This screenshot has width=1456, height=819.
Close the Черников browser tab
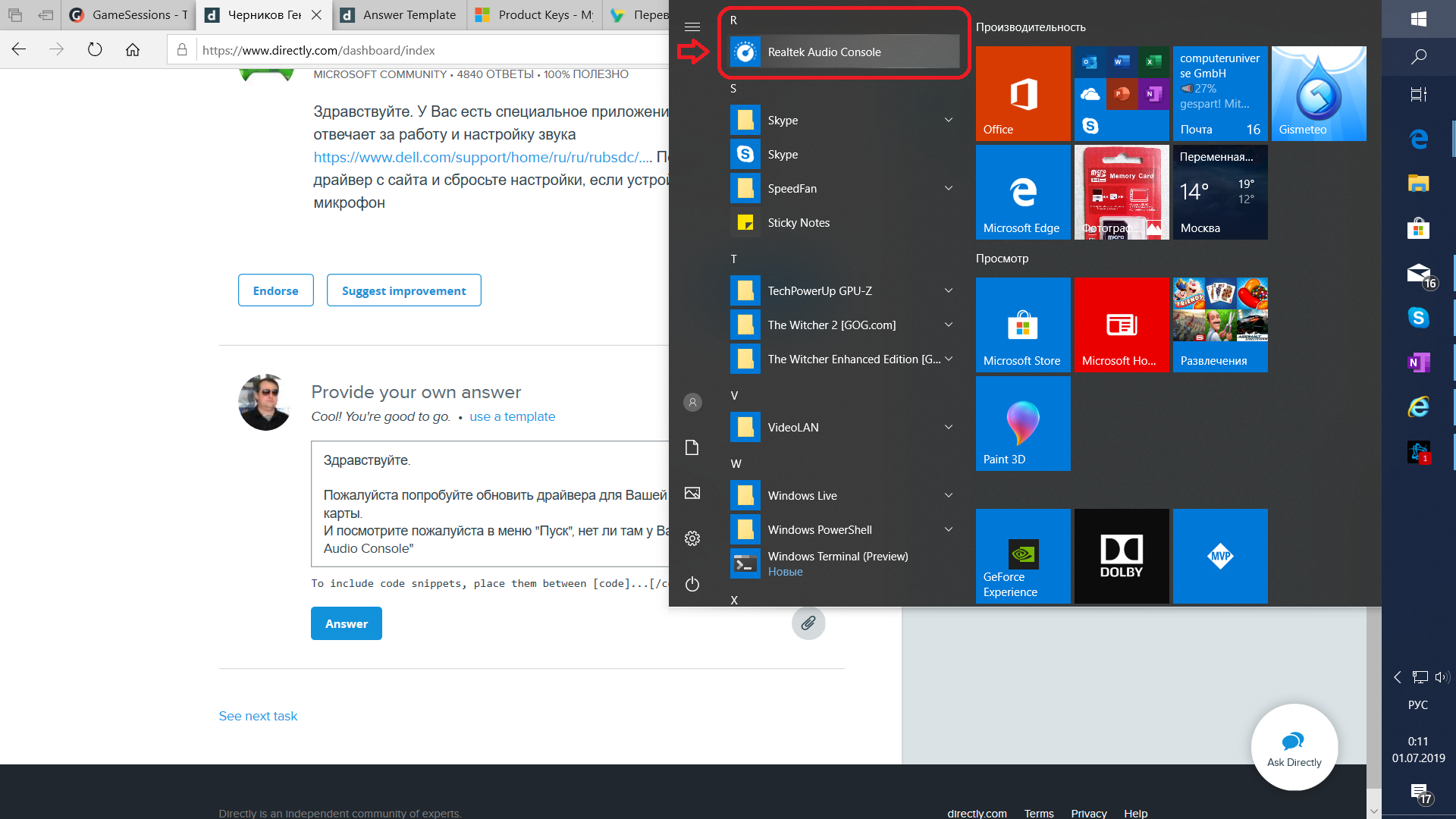(x=317, y=15)
